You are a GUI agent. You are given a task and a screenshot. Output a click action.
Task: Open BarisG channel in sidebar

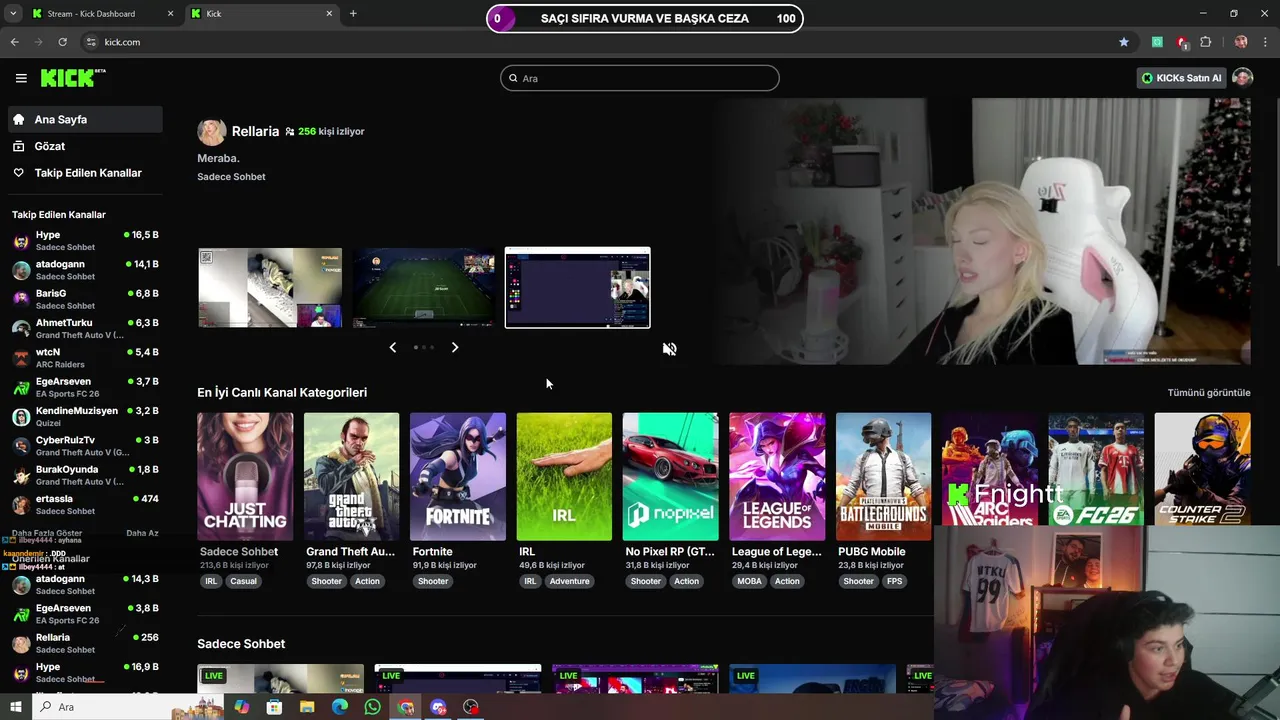pyautogui.click(x=85, y=299)
